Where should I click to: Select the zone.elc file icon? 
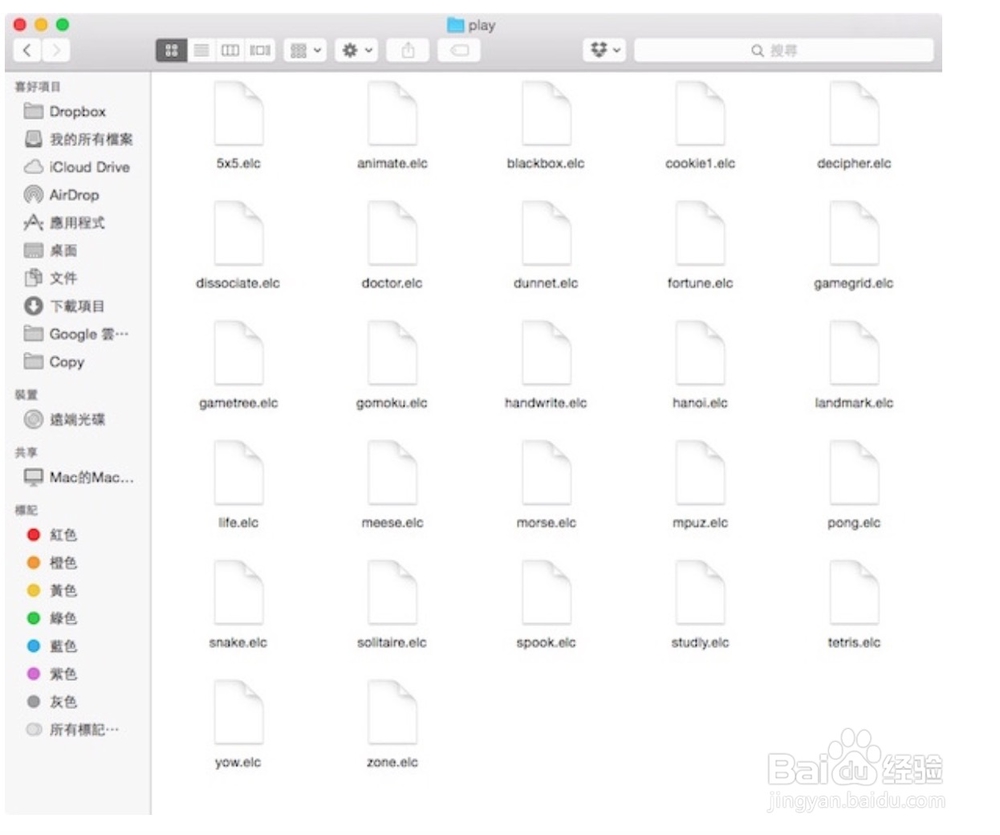pyautogui.click(x=392, y=713)
